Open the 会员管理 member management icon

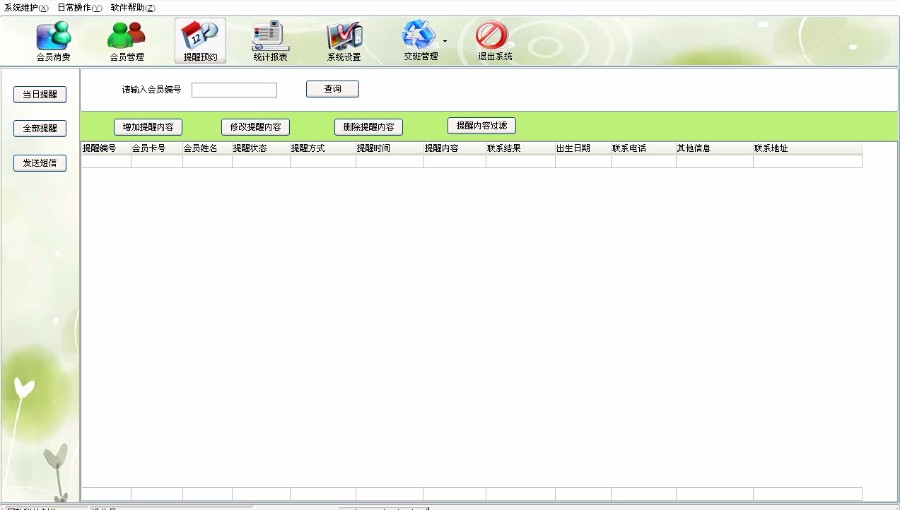coord(126,41)
